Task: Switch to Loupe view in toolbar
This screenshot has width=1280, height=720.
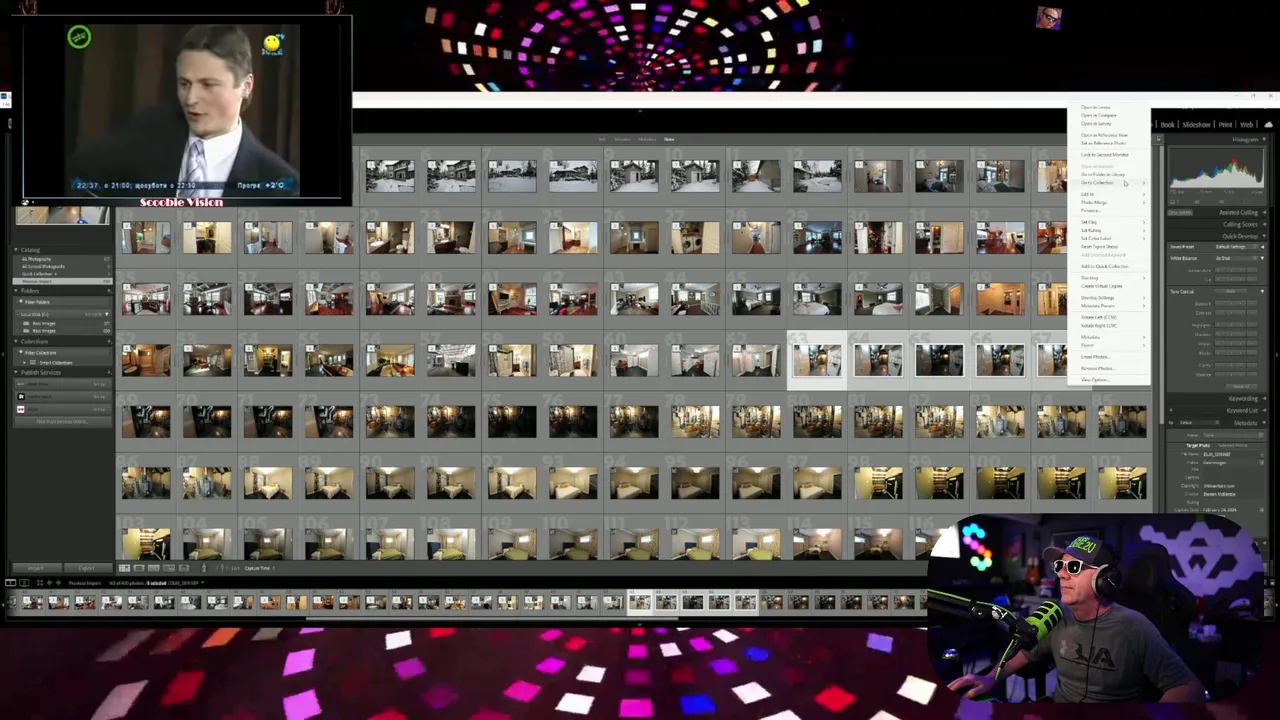Action: point(139,568)
